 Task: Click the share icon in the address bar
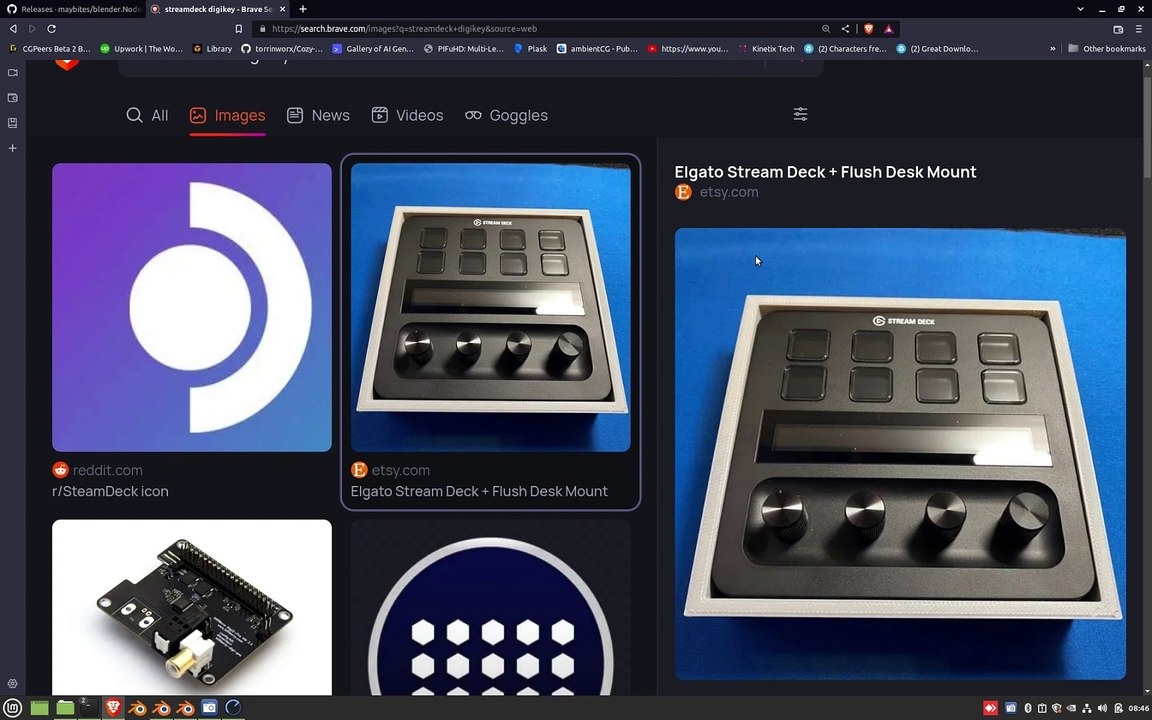tap(846, 29)
